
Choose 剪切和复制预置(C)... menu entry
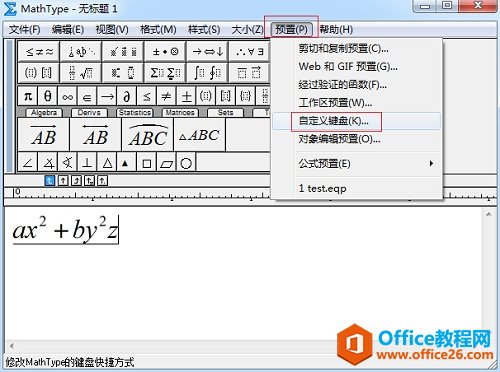357,49
